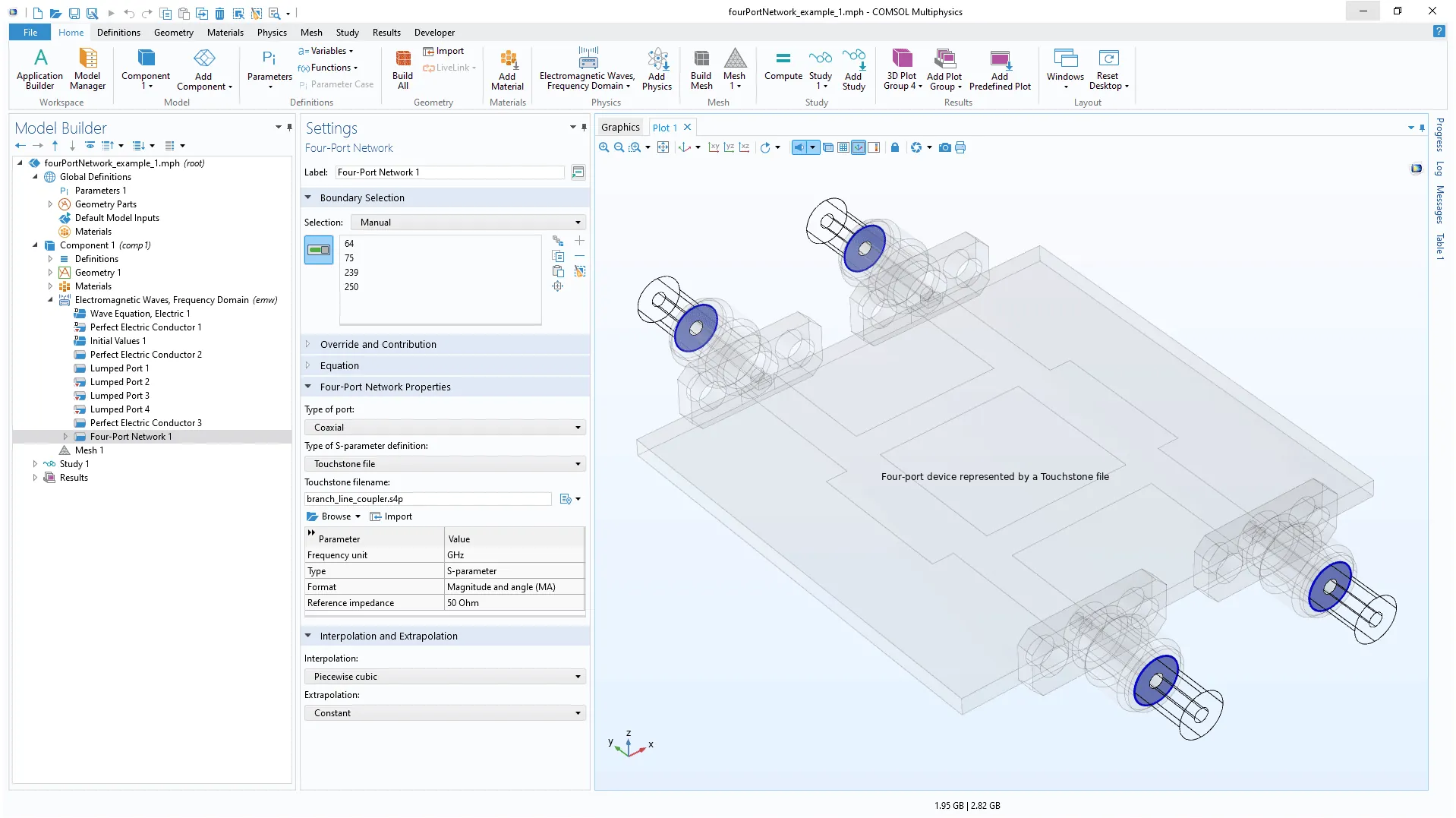Take an image snapshot with camera icon
The width and height of the screenshot is (1456, 818).
[x=944, y=147]
